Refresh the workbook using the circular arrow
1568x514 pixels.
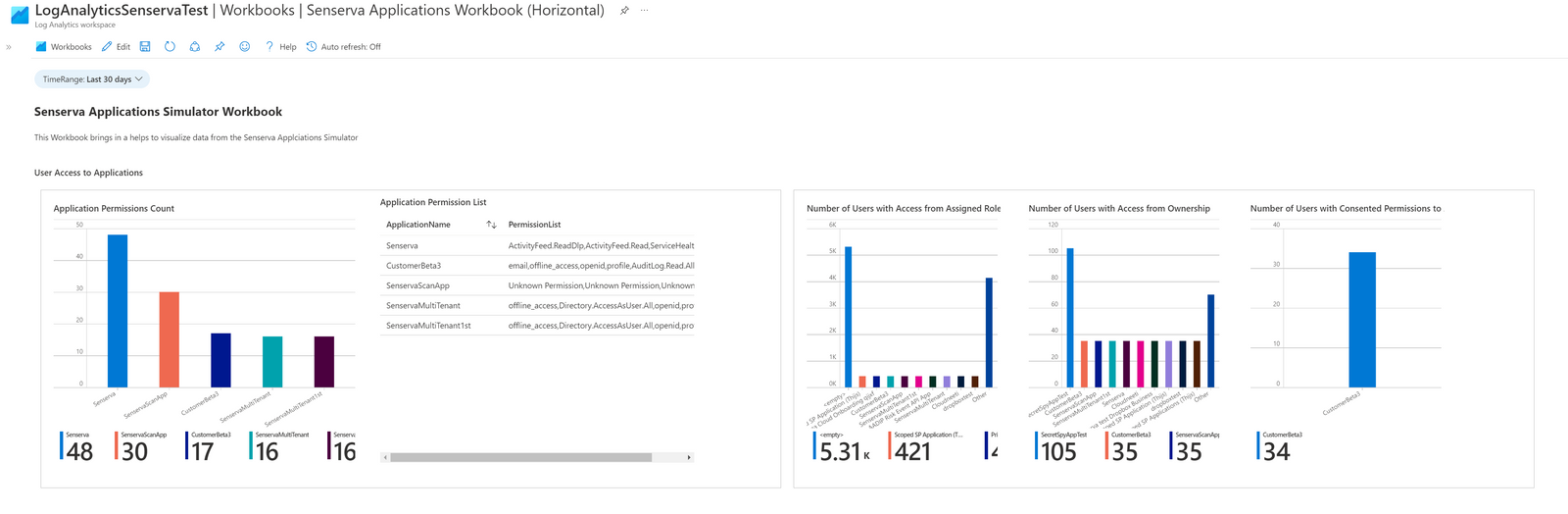[170, 46]
